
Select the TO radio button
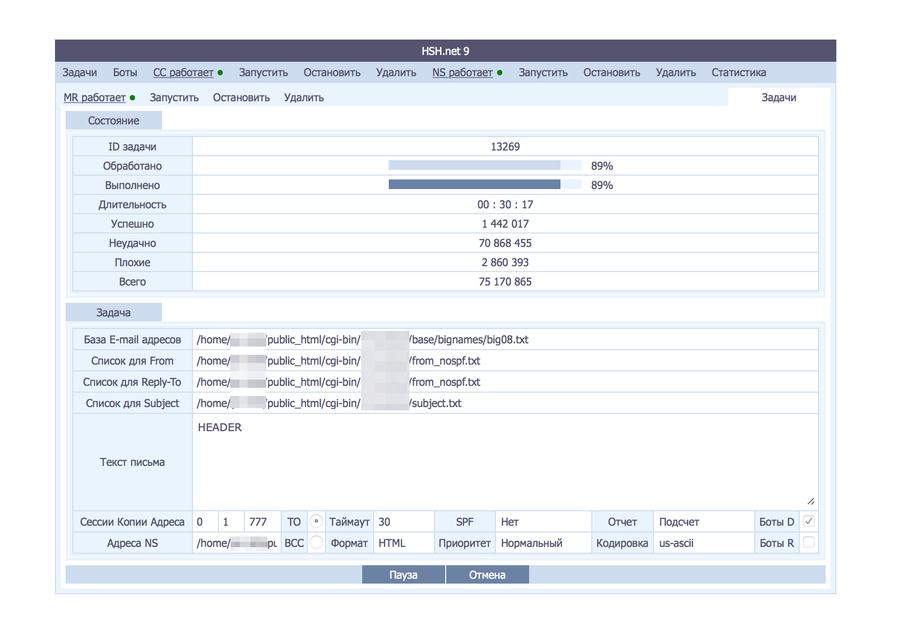[x=316, y=521]
